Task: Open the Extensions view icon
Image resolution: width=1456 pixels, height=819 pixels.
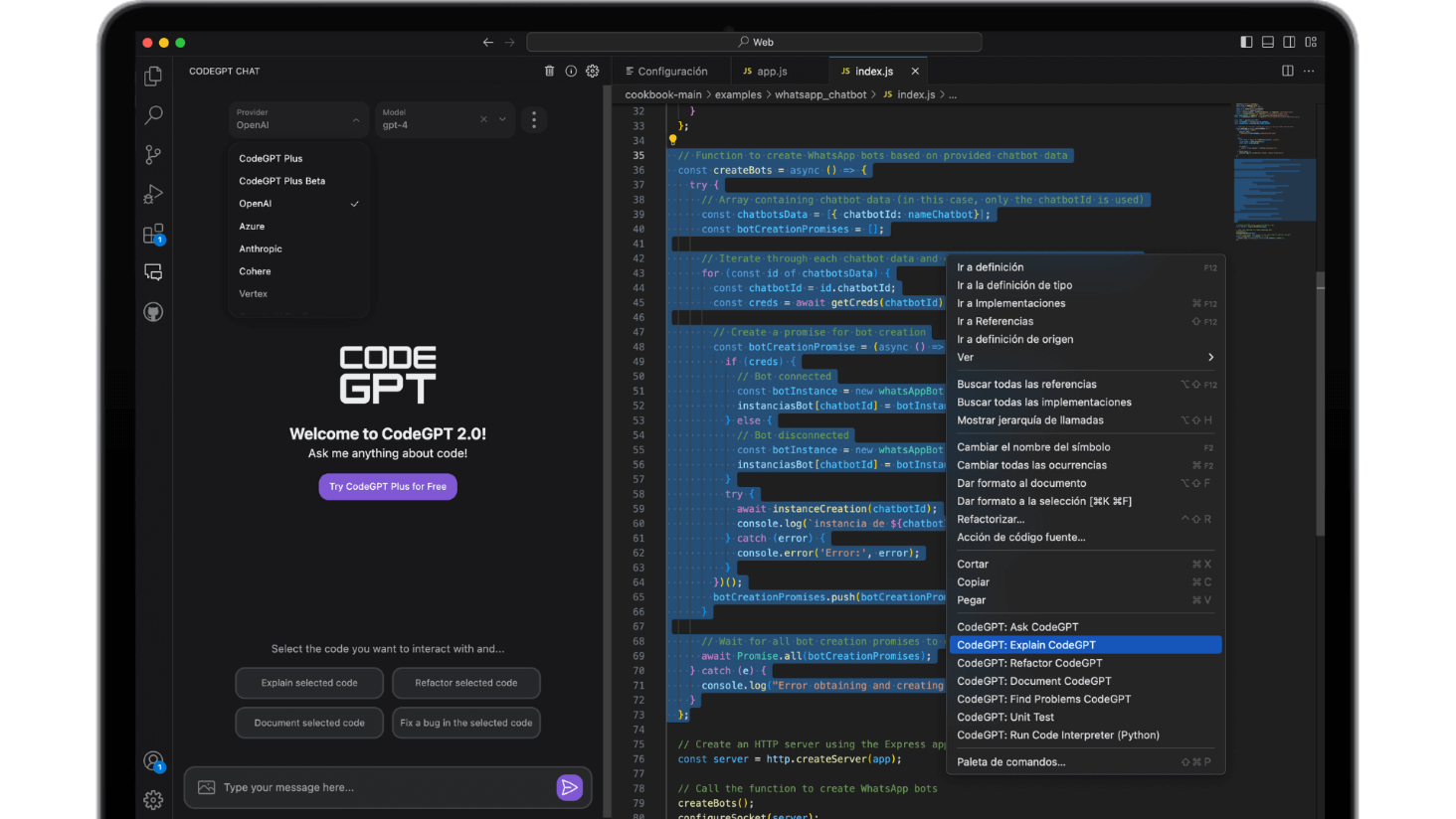Action: (153, 234)
